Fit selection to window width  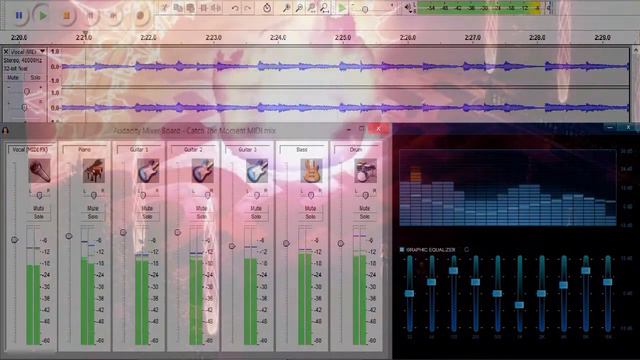(312, 8)
